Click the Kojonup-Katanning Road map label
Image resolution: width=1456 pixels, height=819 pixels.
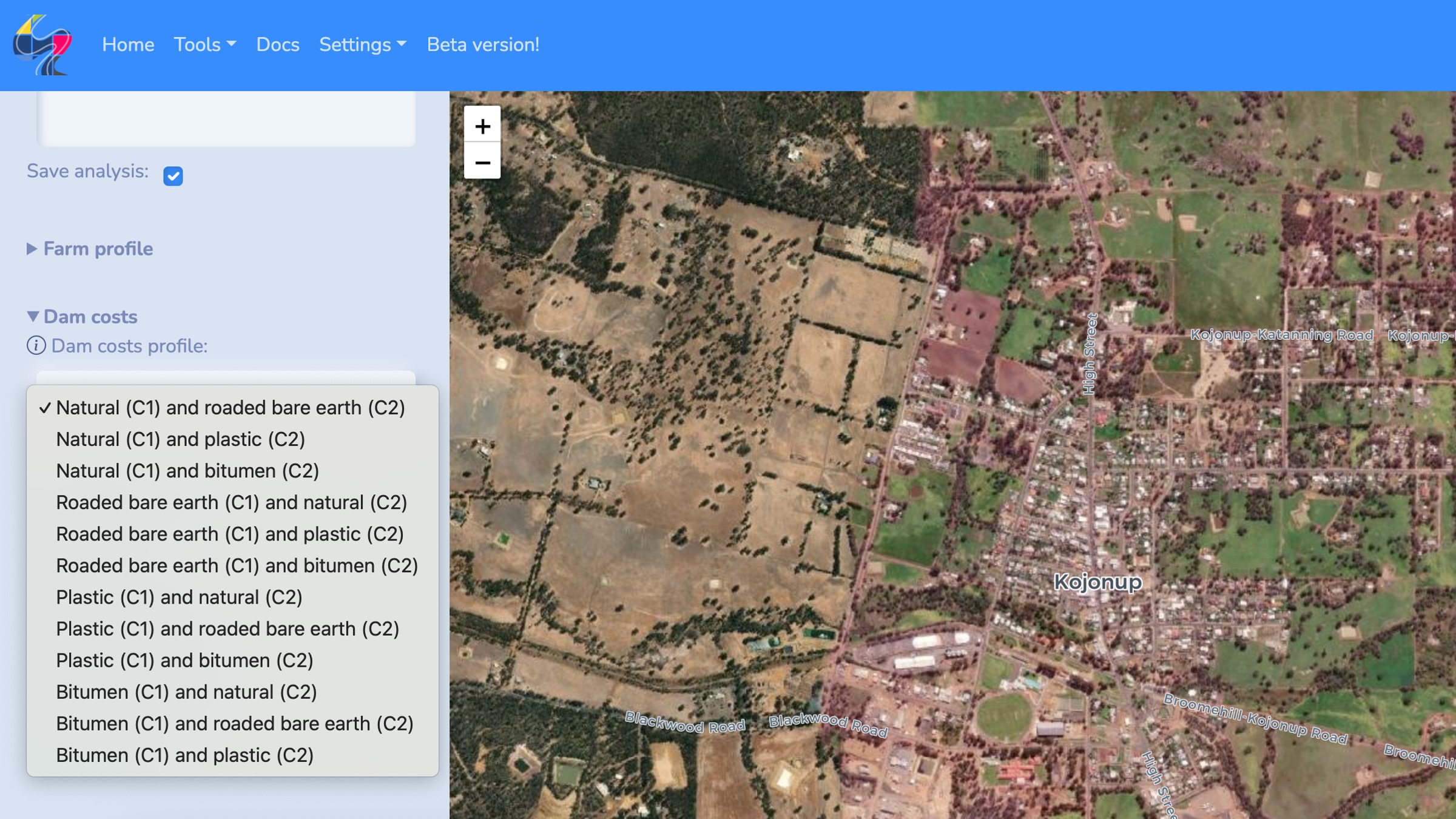[1281, 335]
